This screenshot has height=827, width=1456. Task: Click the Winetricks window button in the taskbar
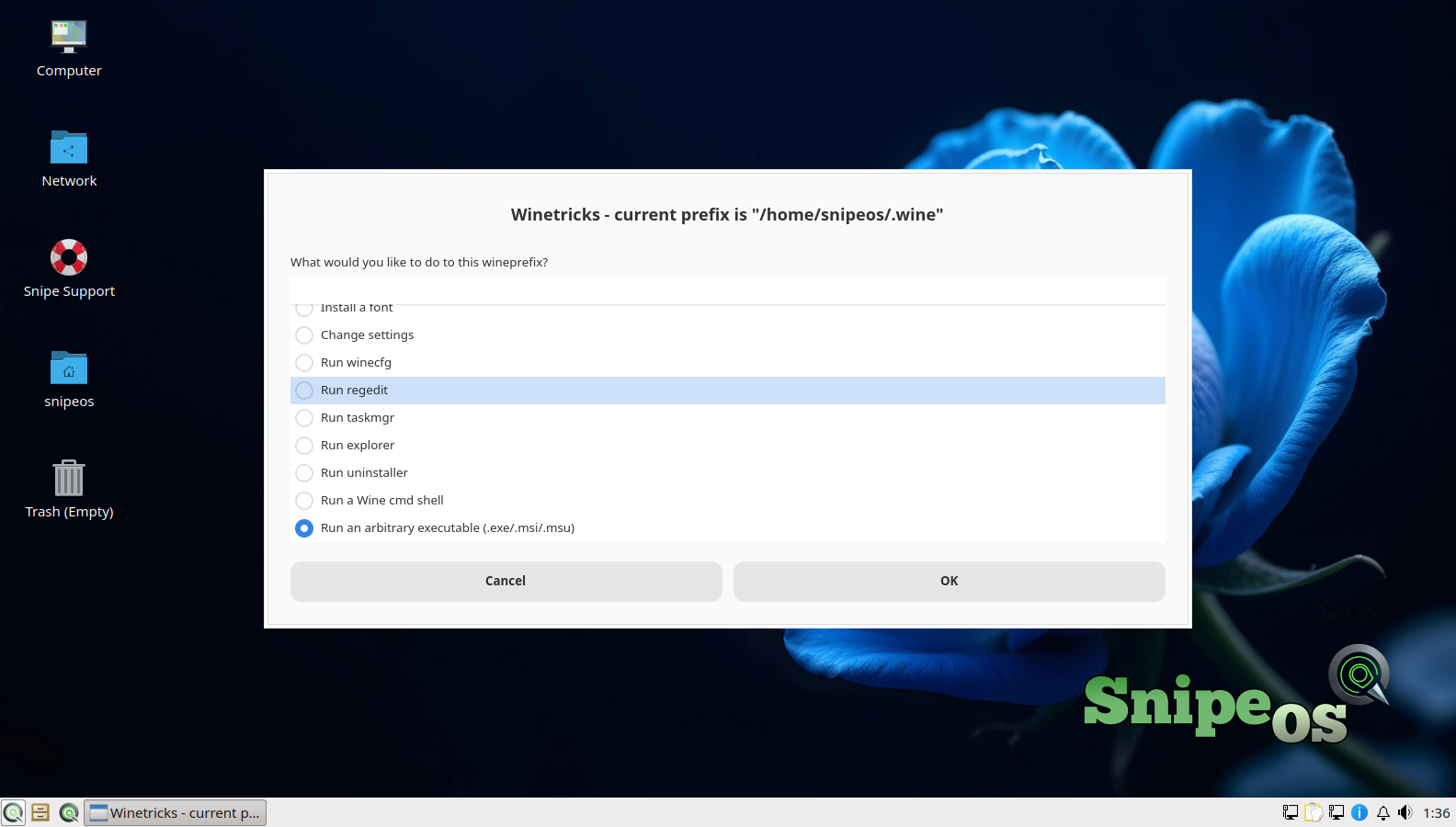coord(176,812)
